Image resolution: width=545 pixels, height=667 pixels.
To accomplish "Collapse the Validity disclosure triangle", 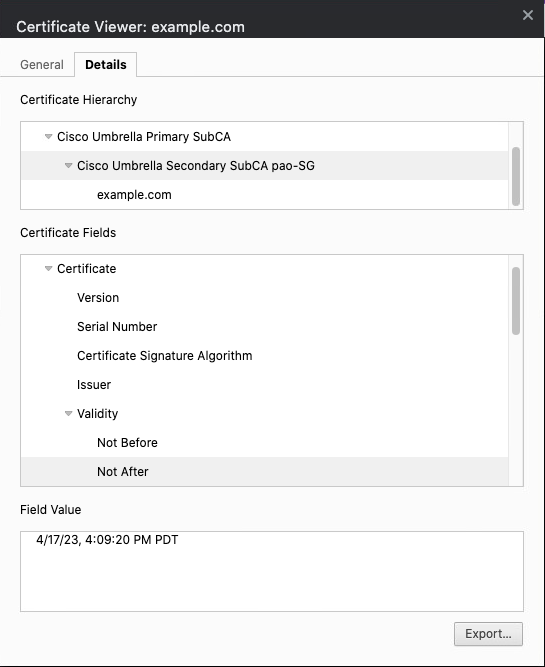I will point(68,413).
